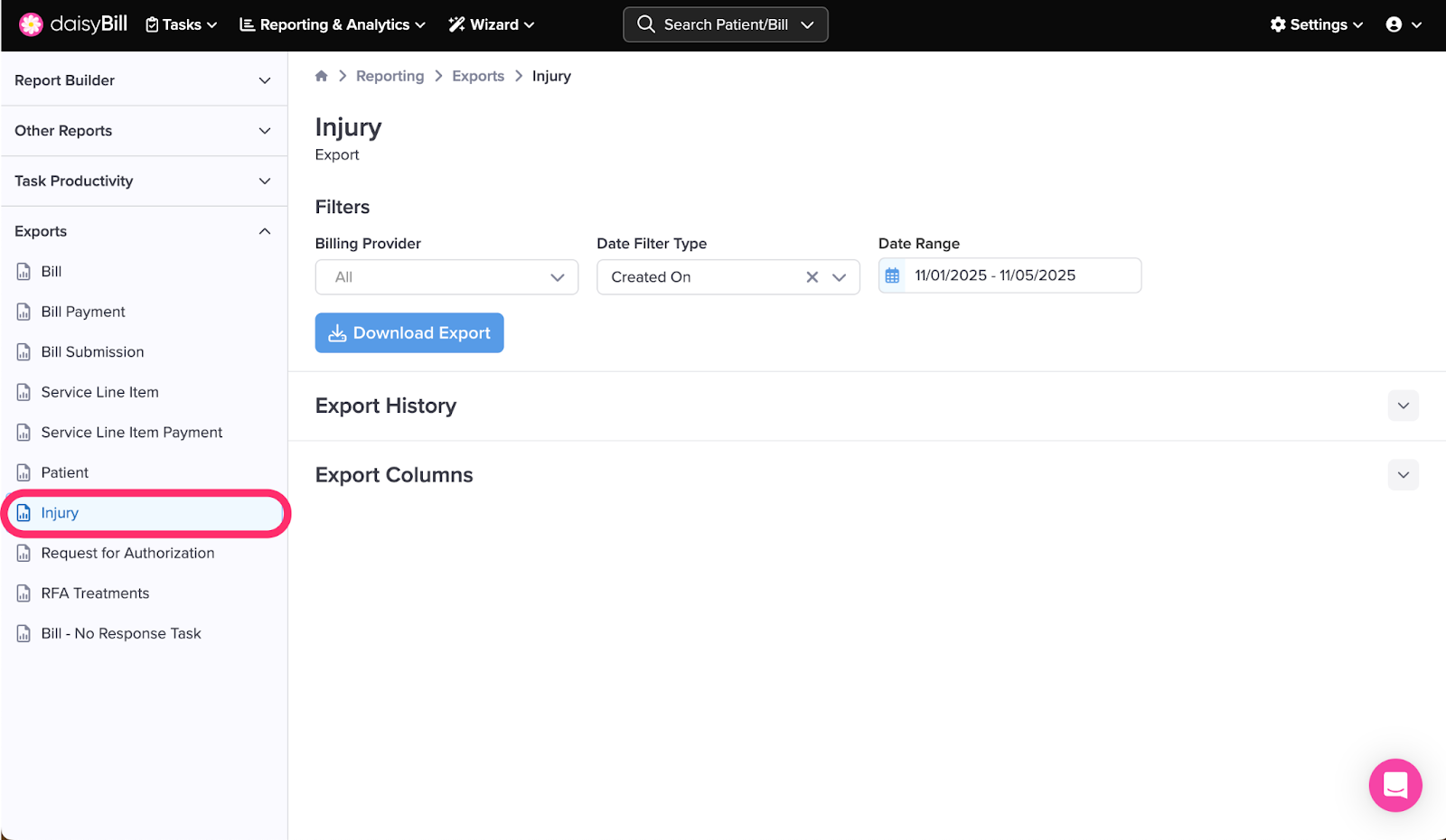
Task: Clear the Created On filter selection
Action: [x=812, y=277]
